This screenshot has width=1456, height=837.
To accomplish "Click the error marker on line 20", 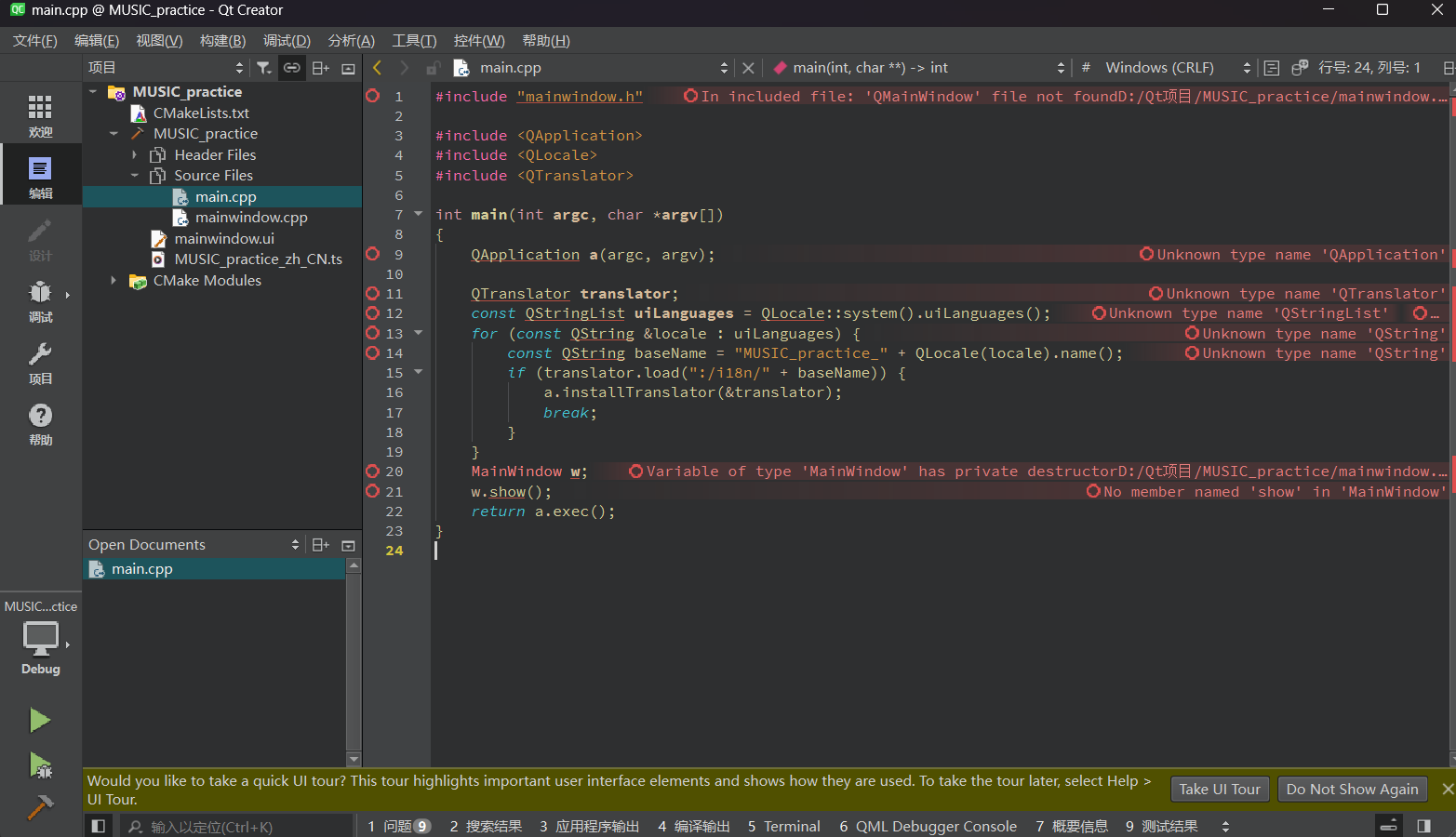I will tap(373, 472).
